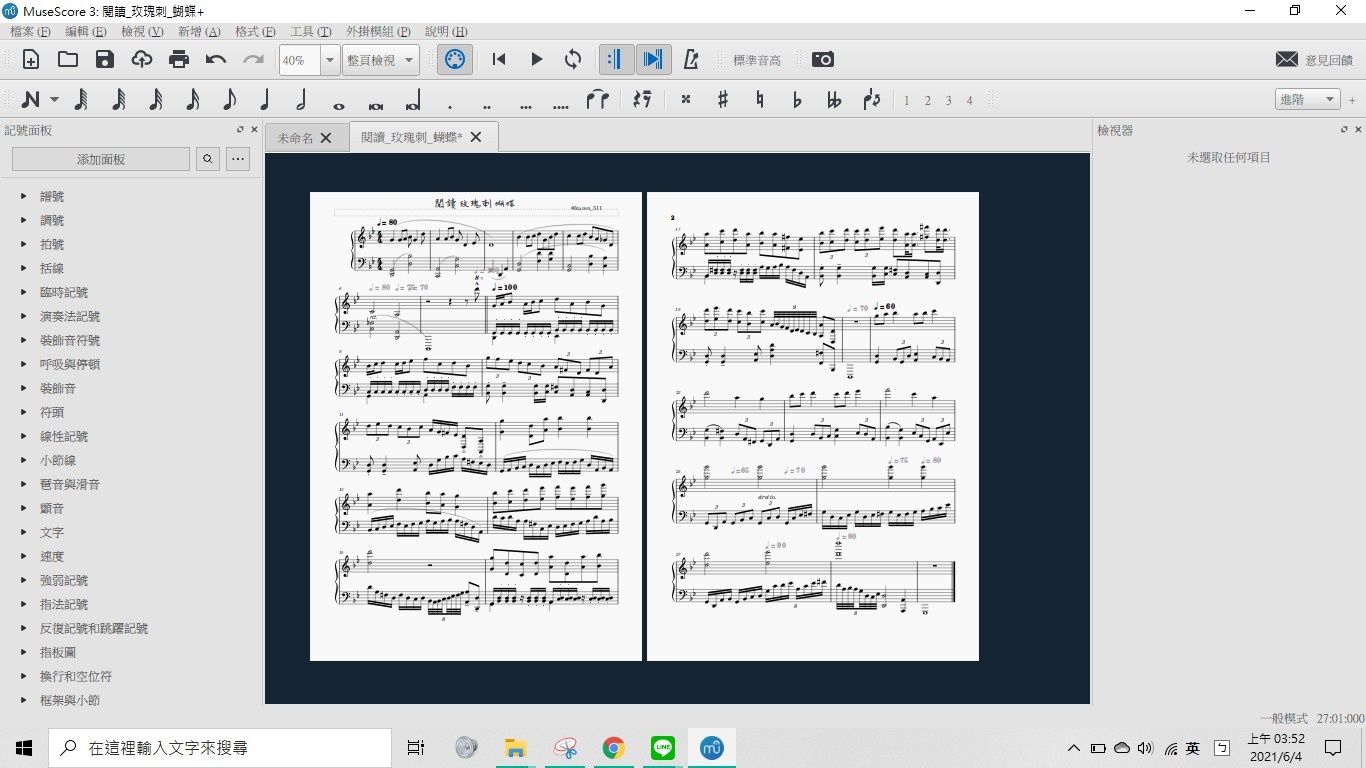Screen dimensions: 1366x768
Task: Select 16th note duration
Action: pos(192,100)
